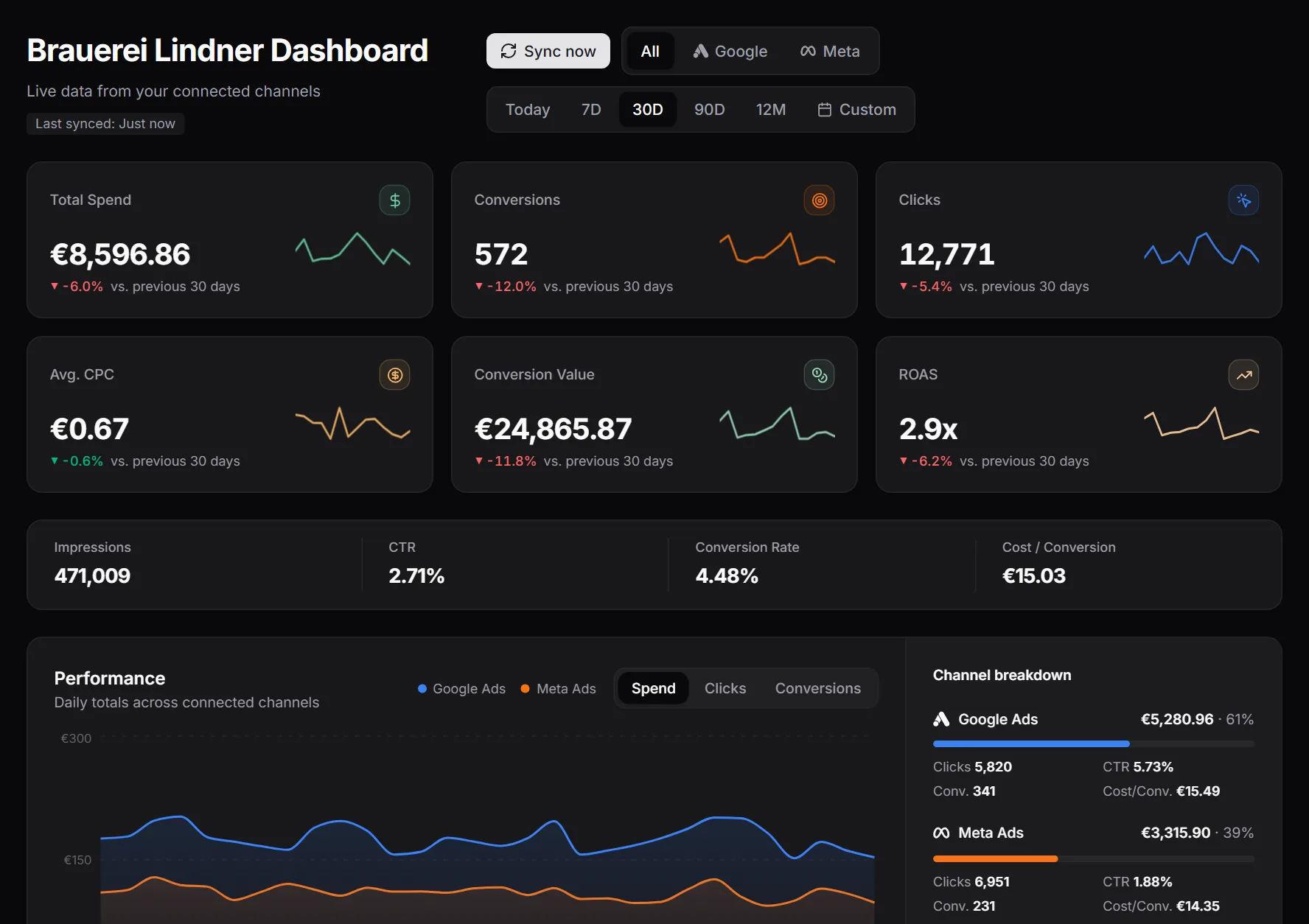Screen dimensions: 1309x924
Task: Click the Google Ads blue share bar
Action: point(1031,744)
